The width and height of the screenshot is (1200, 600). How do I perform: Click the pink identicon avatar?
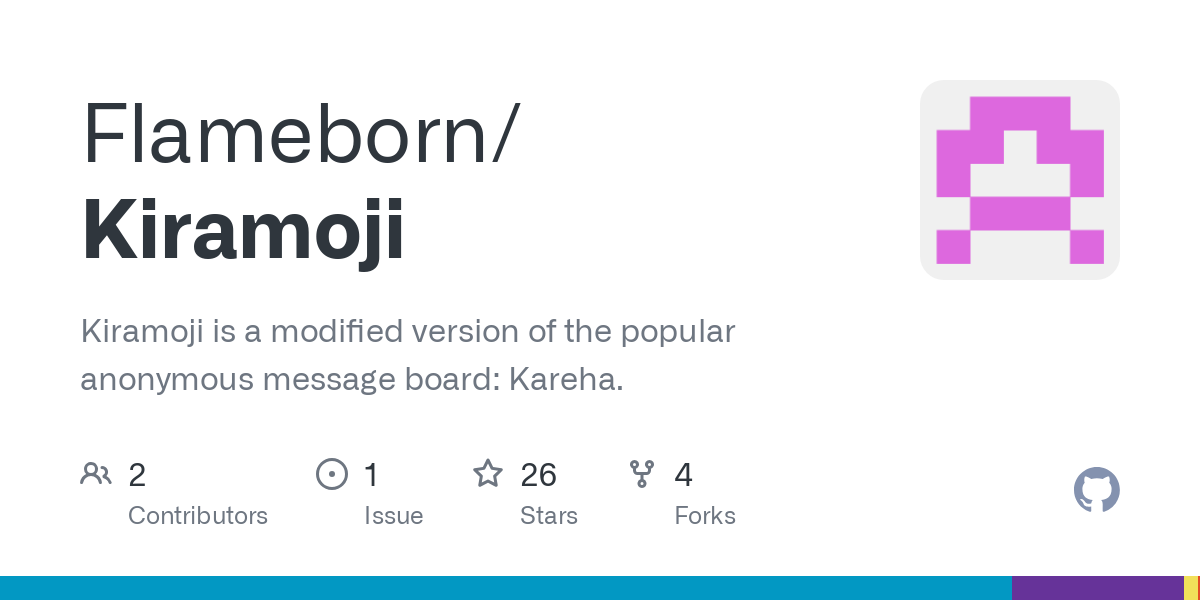tap(1019, 180)
